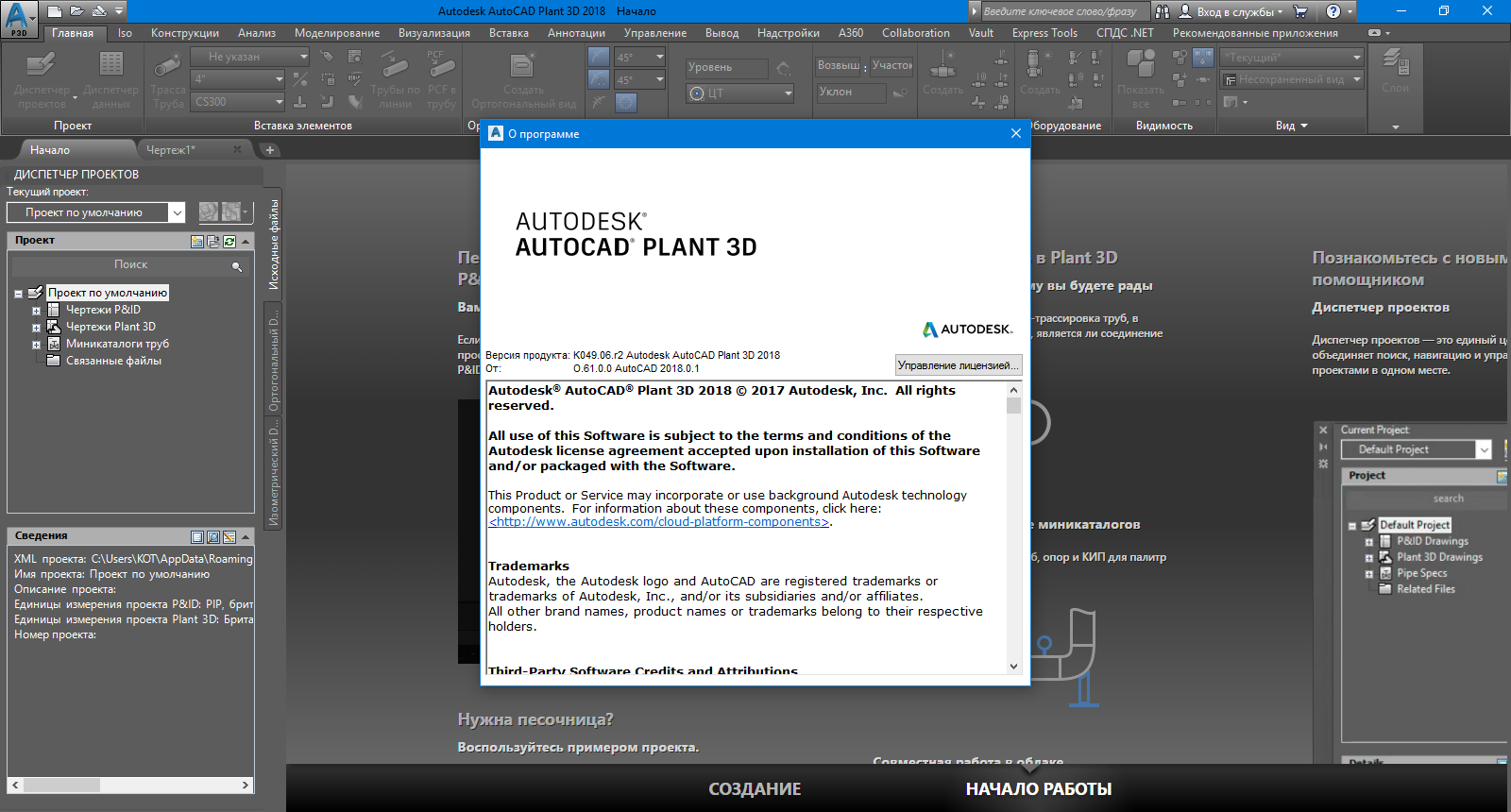Open the Не указан dropdown
The image size is (1511, 812).
pos(250,57)
